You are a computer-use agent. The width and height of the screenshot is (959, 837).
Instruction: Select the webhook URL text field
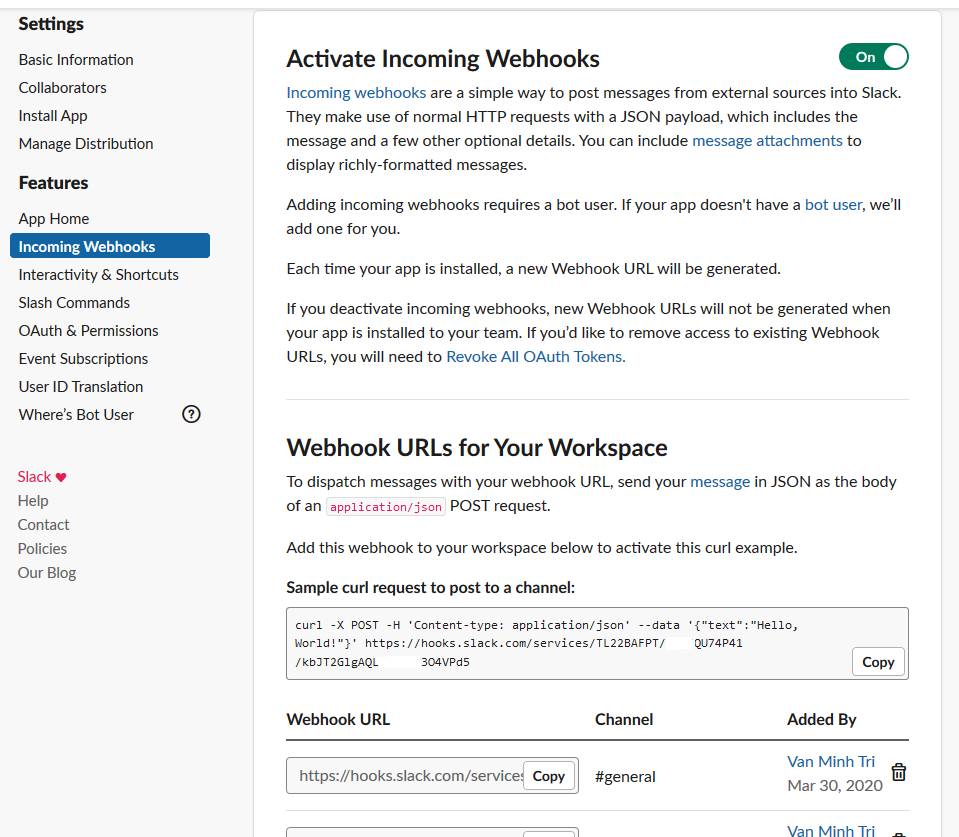click(x=403, y=775)
